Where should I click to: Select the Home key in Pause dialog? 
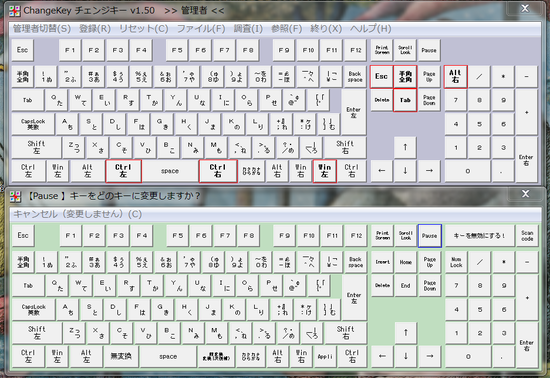click(x=406, y=262)
